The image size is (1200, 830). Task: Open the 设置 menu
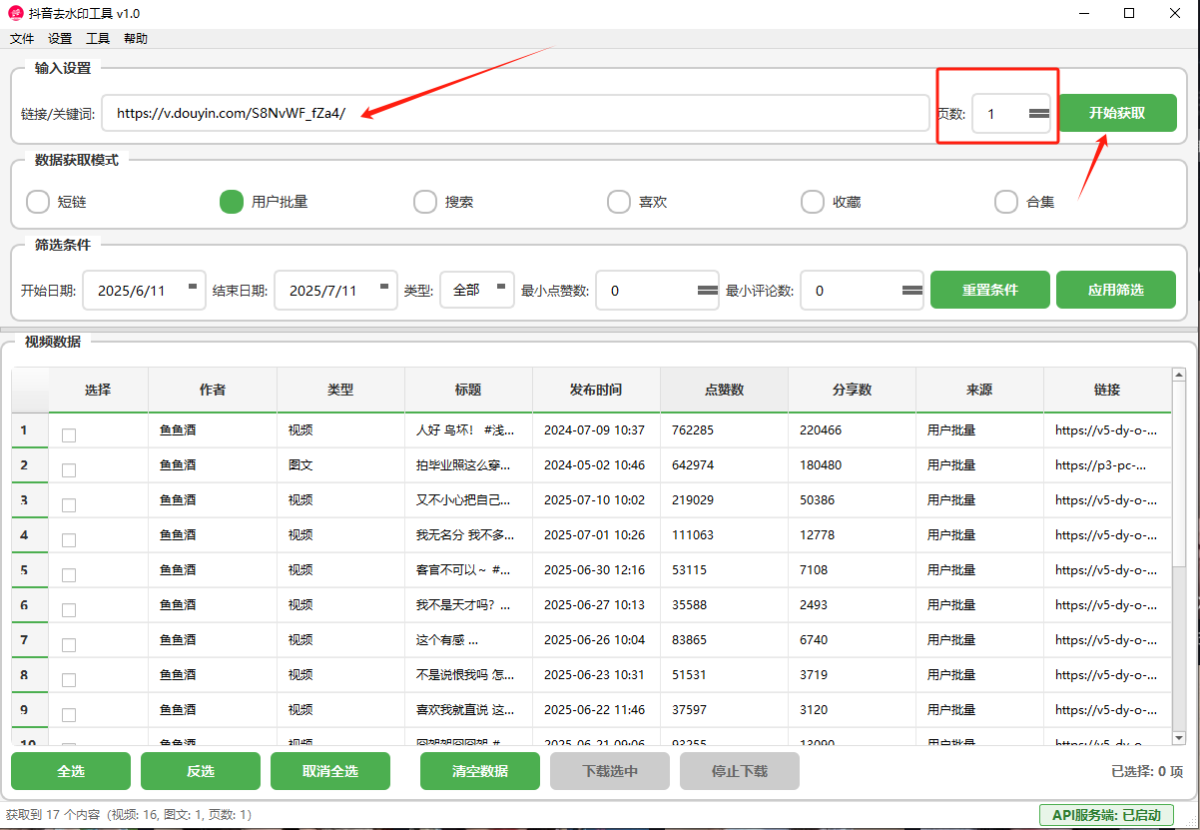point(60,39)
